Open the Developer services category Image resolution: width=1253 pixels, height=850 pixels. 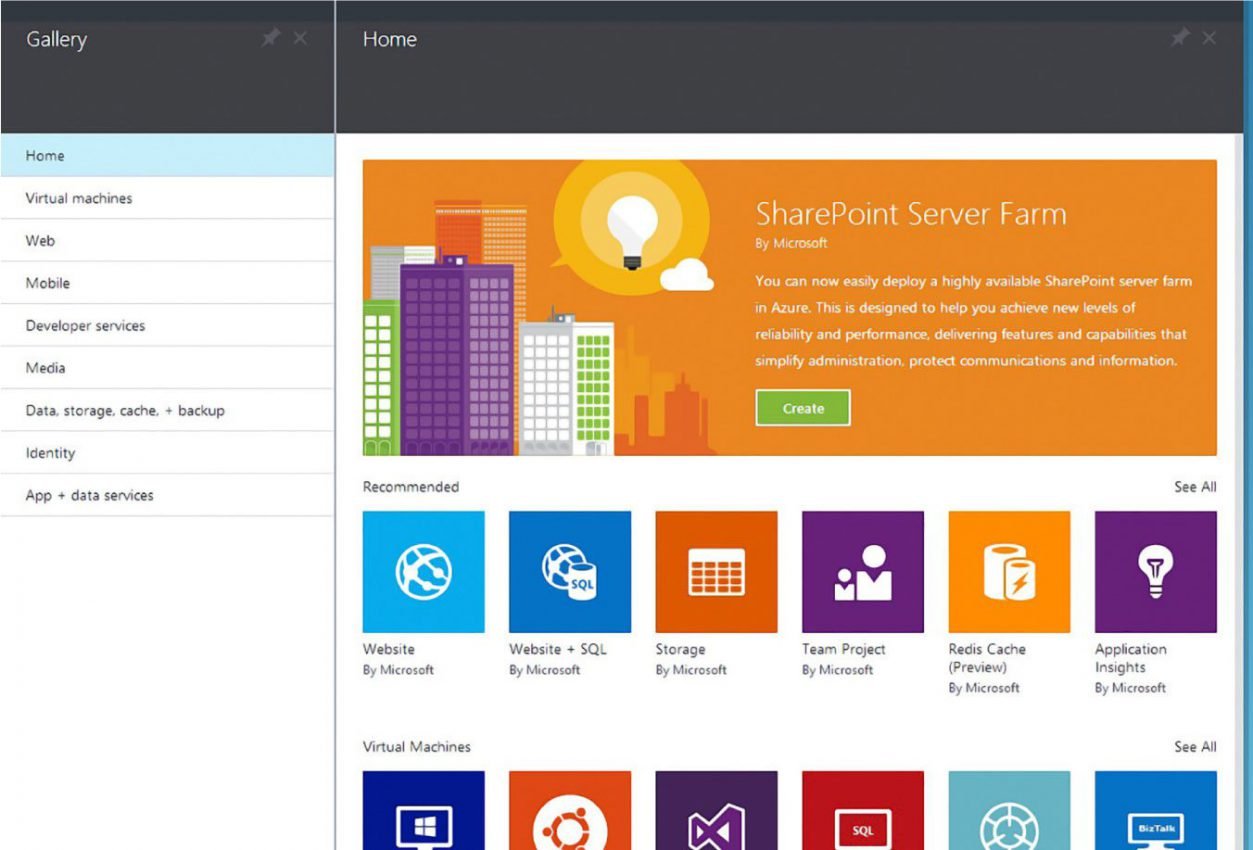coord(85,326)
